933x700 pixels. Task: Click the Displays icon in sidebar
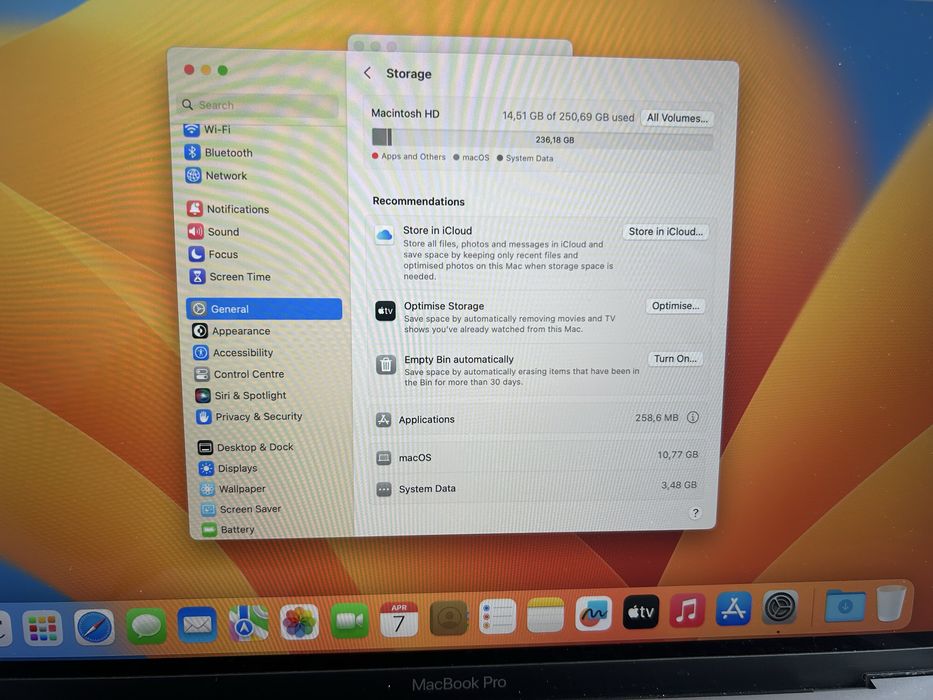point(206,468)
